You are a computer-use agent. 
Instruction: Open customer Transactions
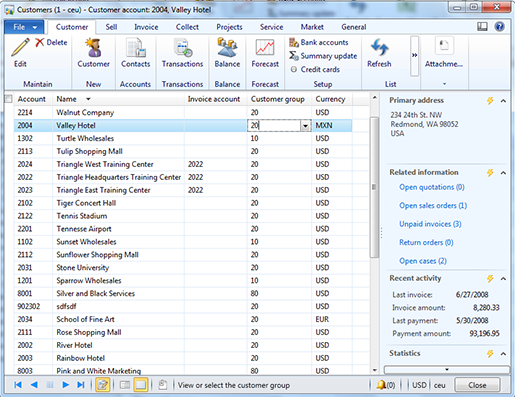point(182,53)
